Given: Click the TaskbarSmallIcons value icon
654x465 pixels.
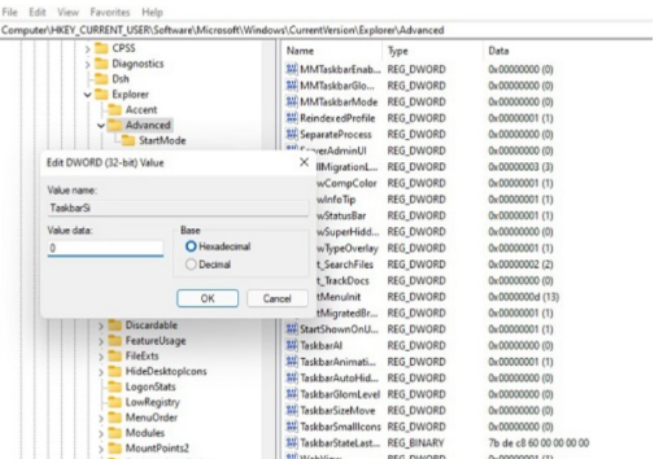Looking at the screenshot, I should click(292, 425).
